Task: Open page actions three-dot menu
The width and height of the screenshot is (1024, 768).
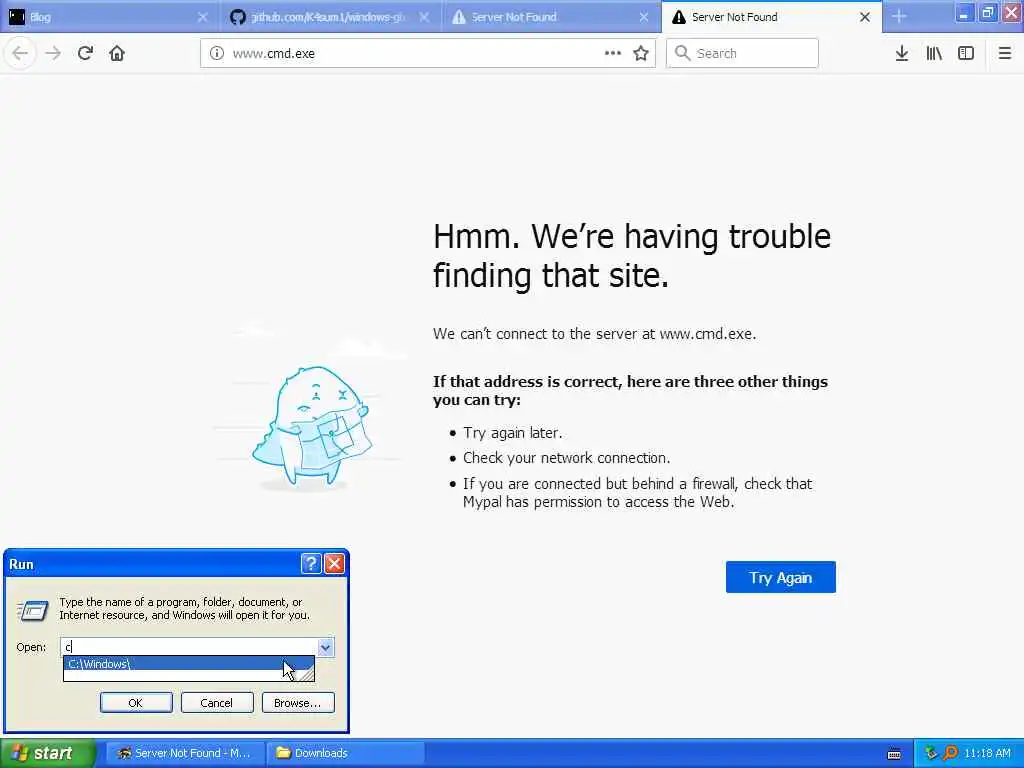Action: [613, 53]
